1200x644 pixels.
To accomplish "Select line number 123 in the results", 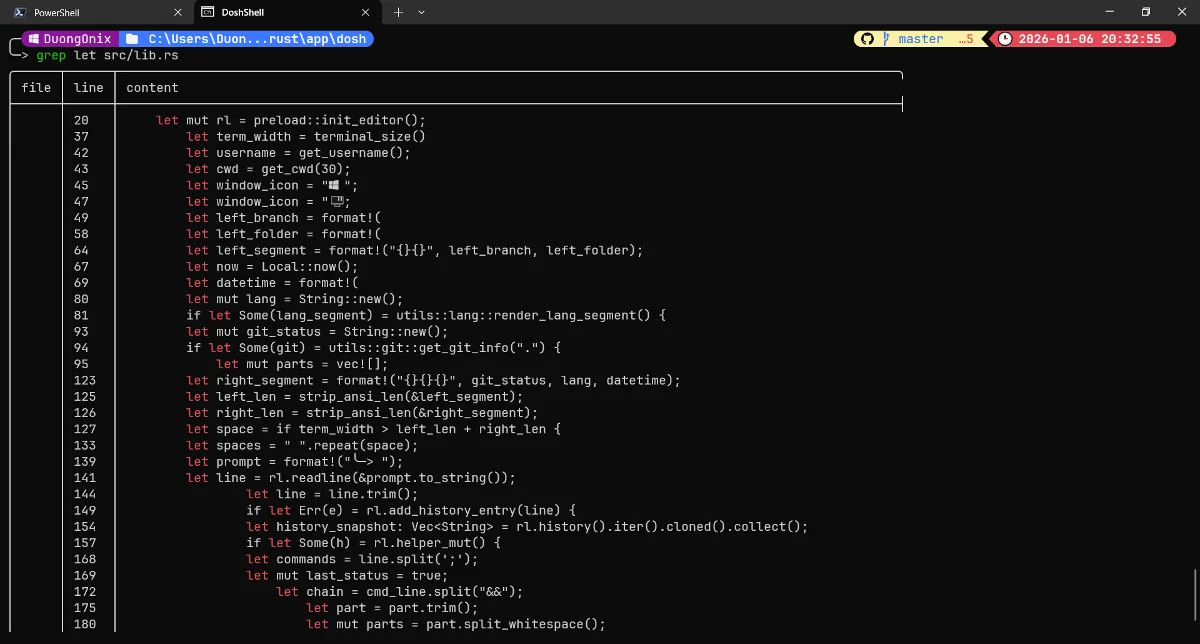I will coord(85,380).
